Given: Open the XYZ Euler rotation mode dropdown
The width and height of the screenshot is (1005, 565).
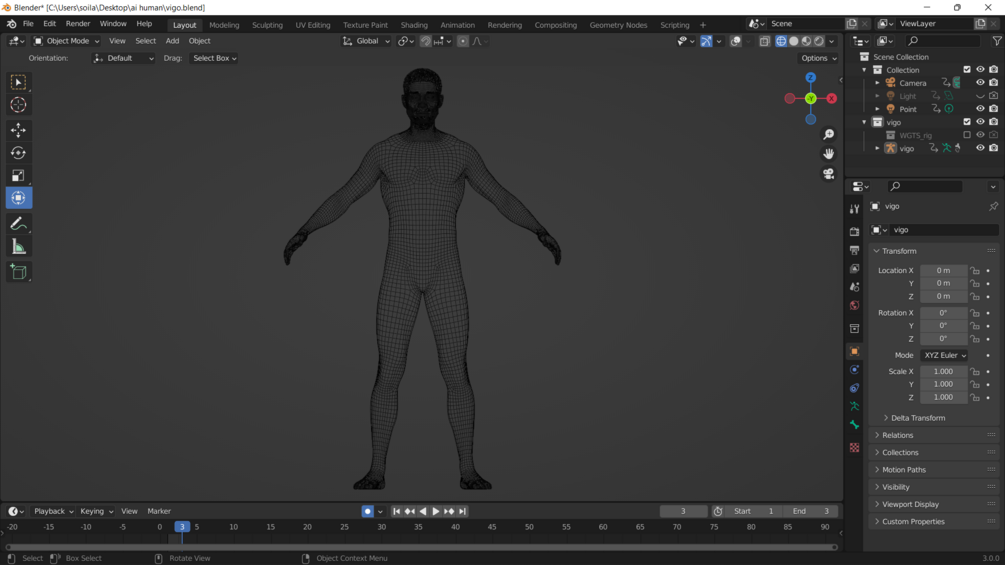Looking at the screenshot, I should [944, 355].
